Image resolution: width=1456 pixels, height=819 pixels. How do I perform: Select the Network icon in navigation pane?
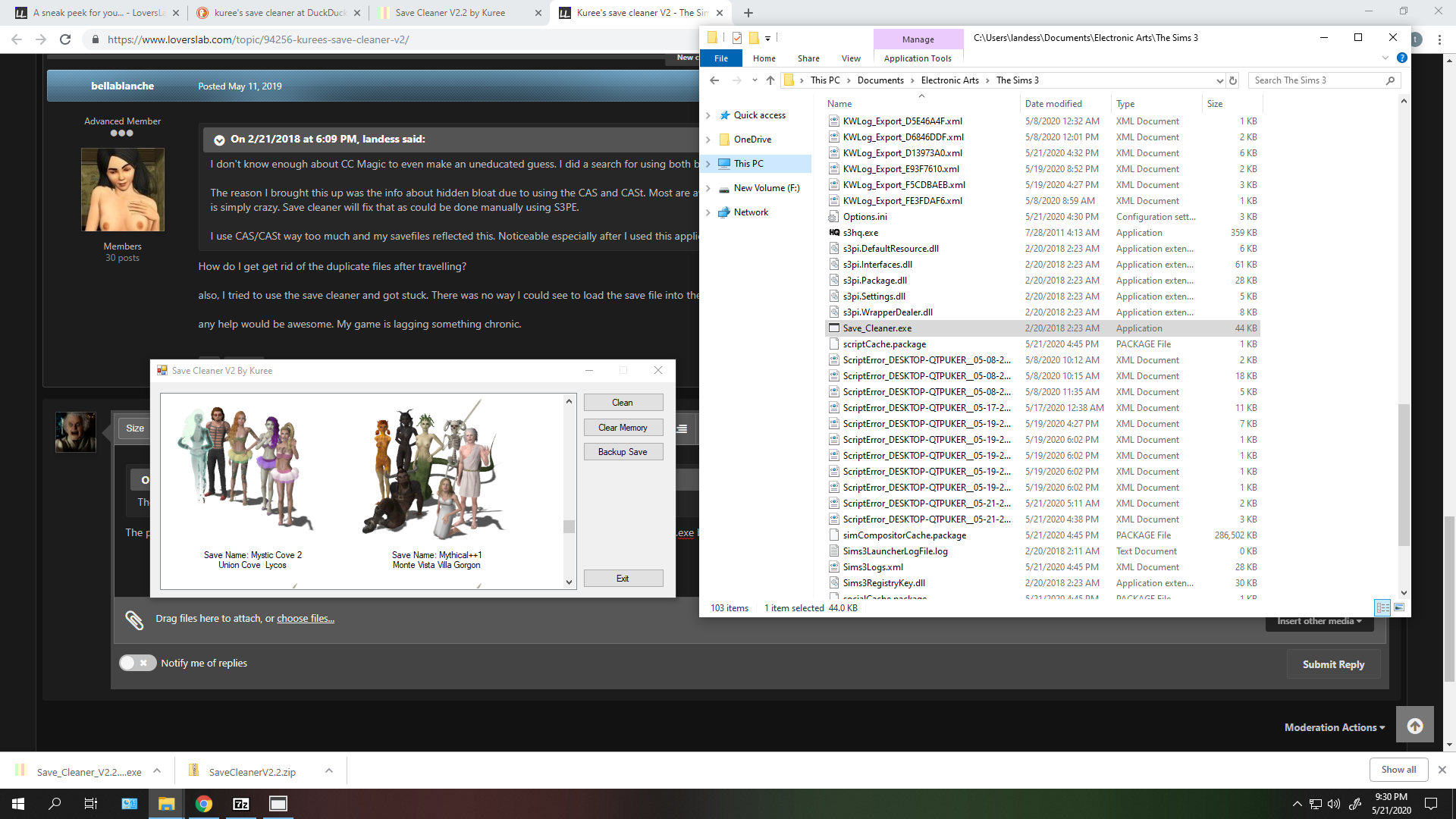pos(724,212)
